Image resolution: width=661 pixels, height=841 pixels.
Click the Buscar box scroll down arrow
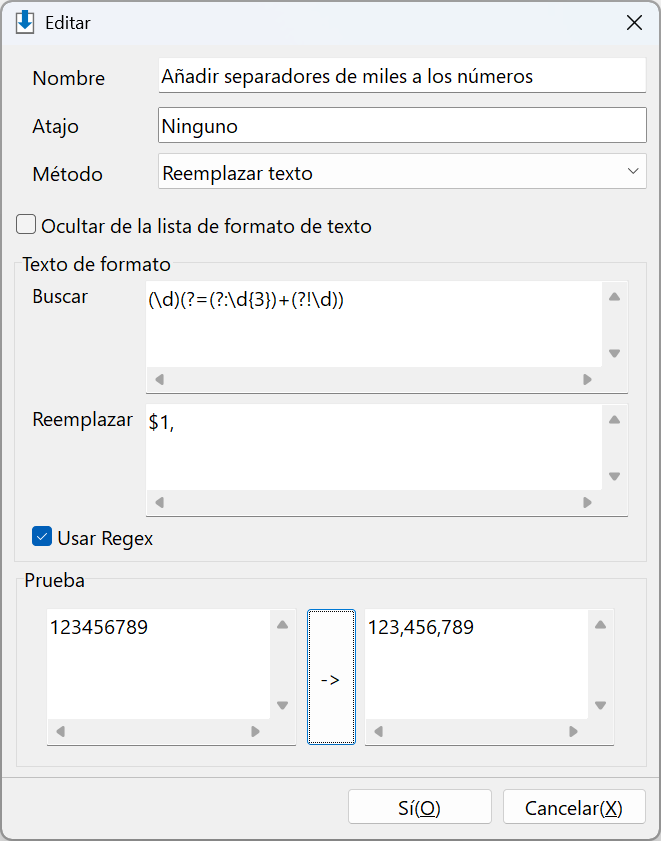click(x=614, y=353)
